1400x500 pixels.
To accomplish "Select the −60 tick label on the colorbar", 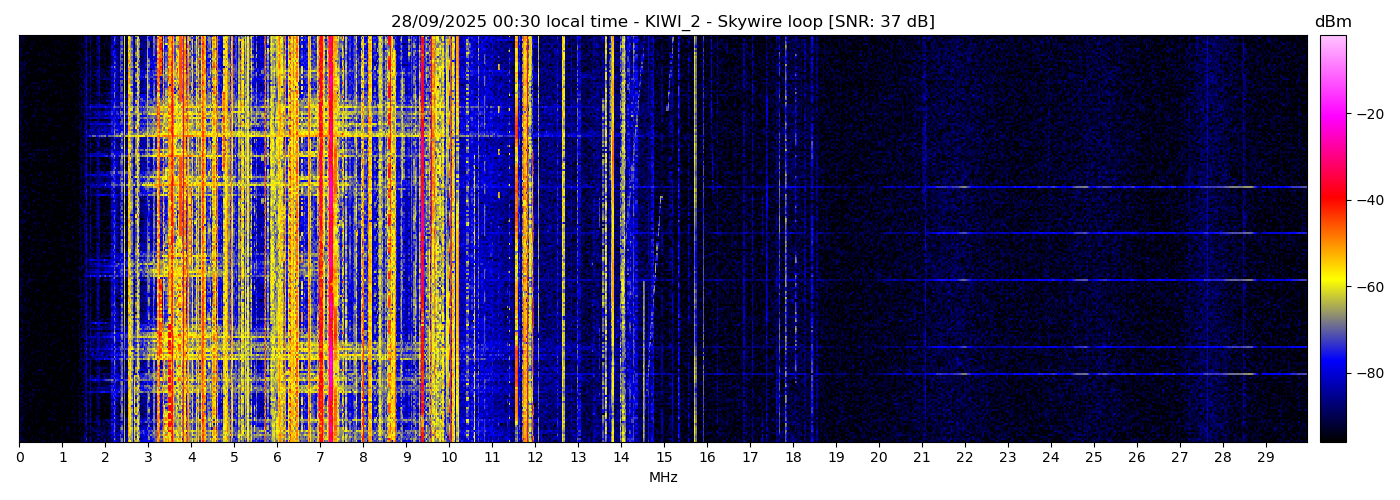I will pos(1366,286).
